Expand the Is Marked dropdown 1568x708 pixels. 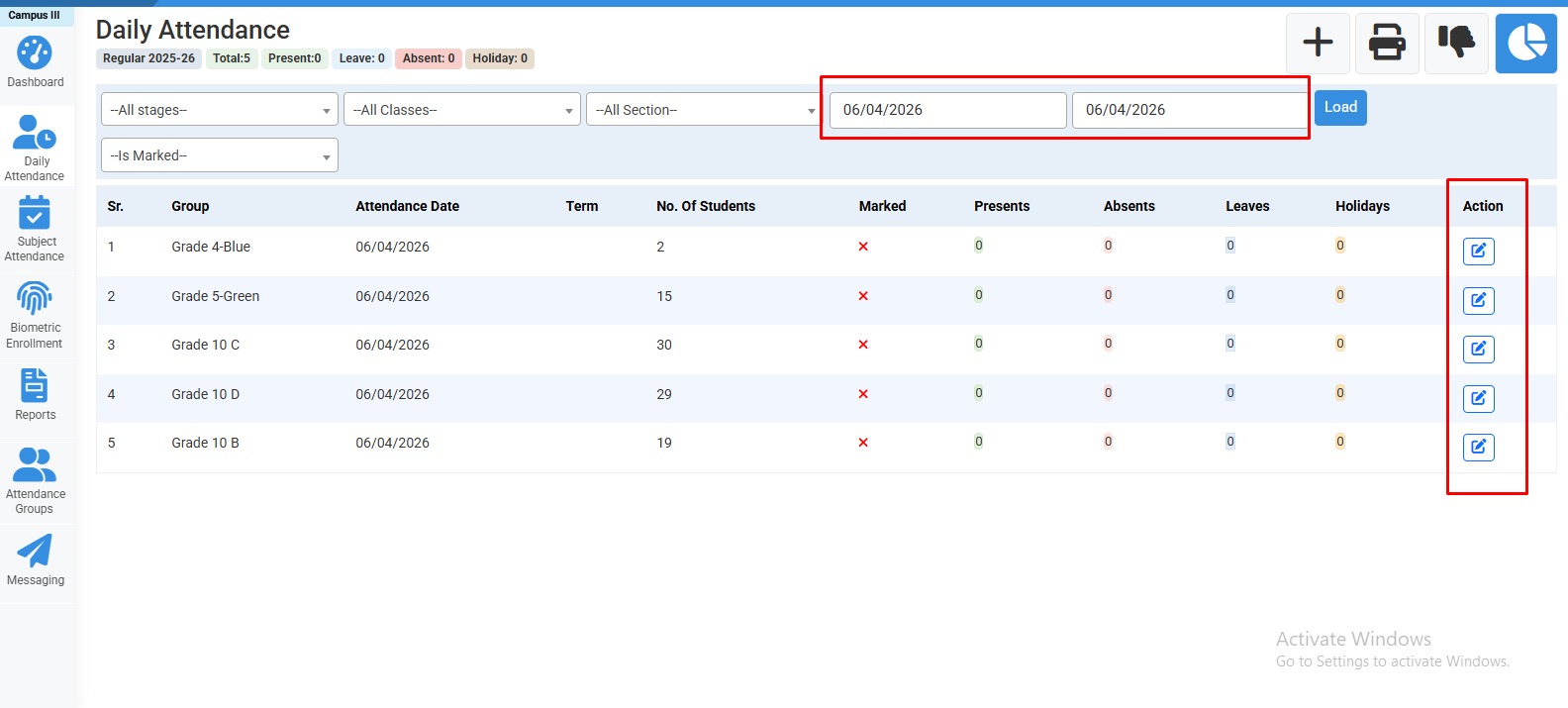tap(220, 155)
